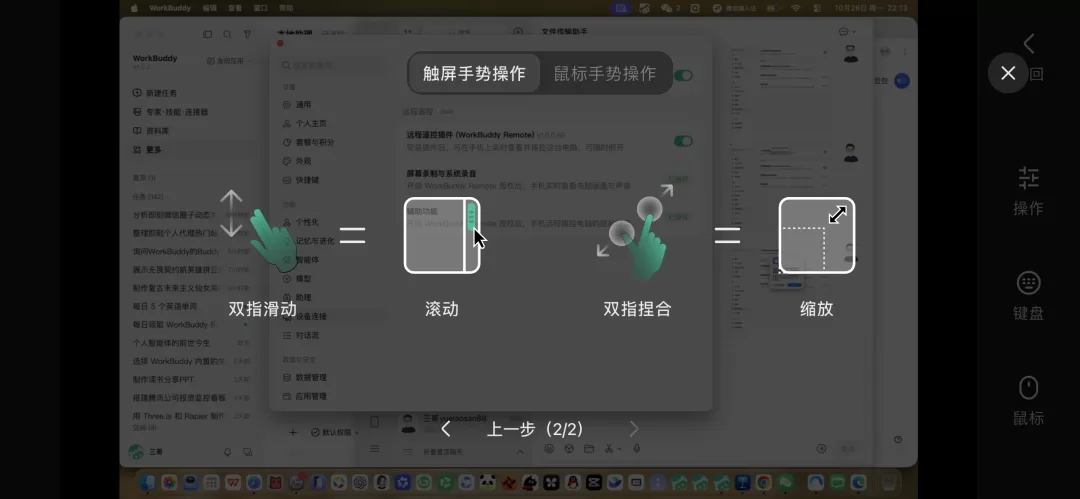
Task: Switch to the 鼠标手势操作 tab
Action: [605, 73]
